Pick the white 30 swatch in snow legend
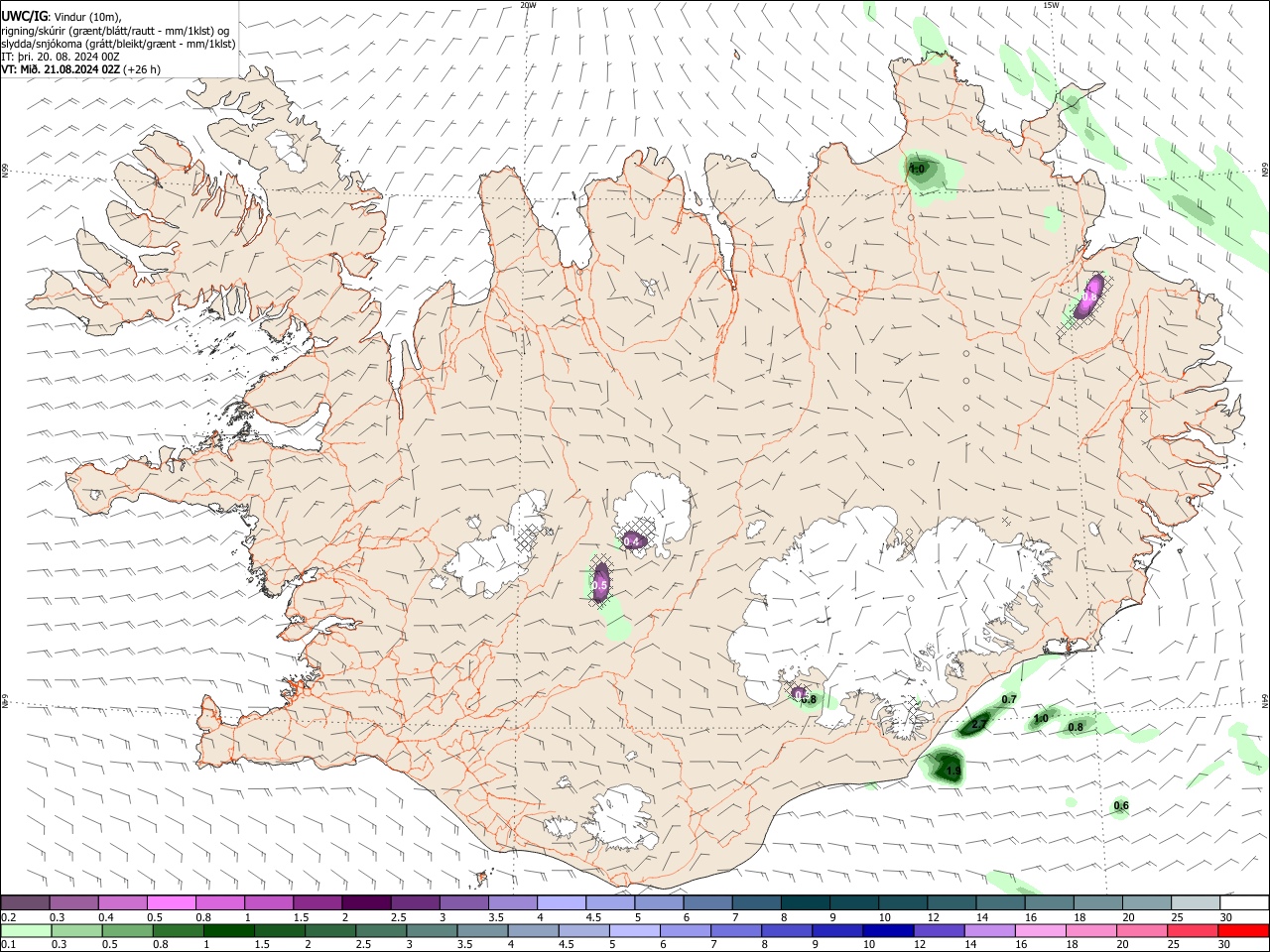This screenshot has height=952, width=1270. tap(1244, 902)
